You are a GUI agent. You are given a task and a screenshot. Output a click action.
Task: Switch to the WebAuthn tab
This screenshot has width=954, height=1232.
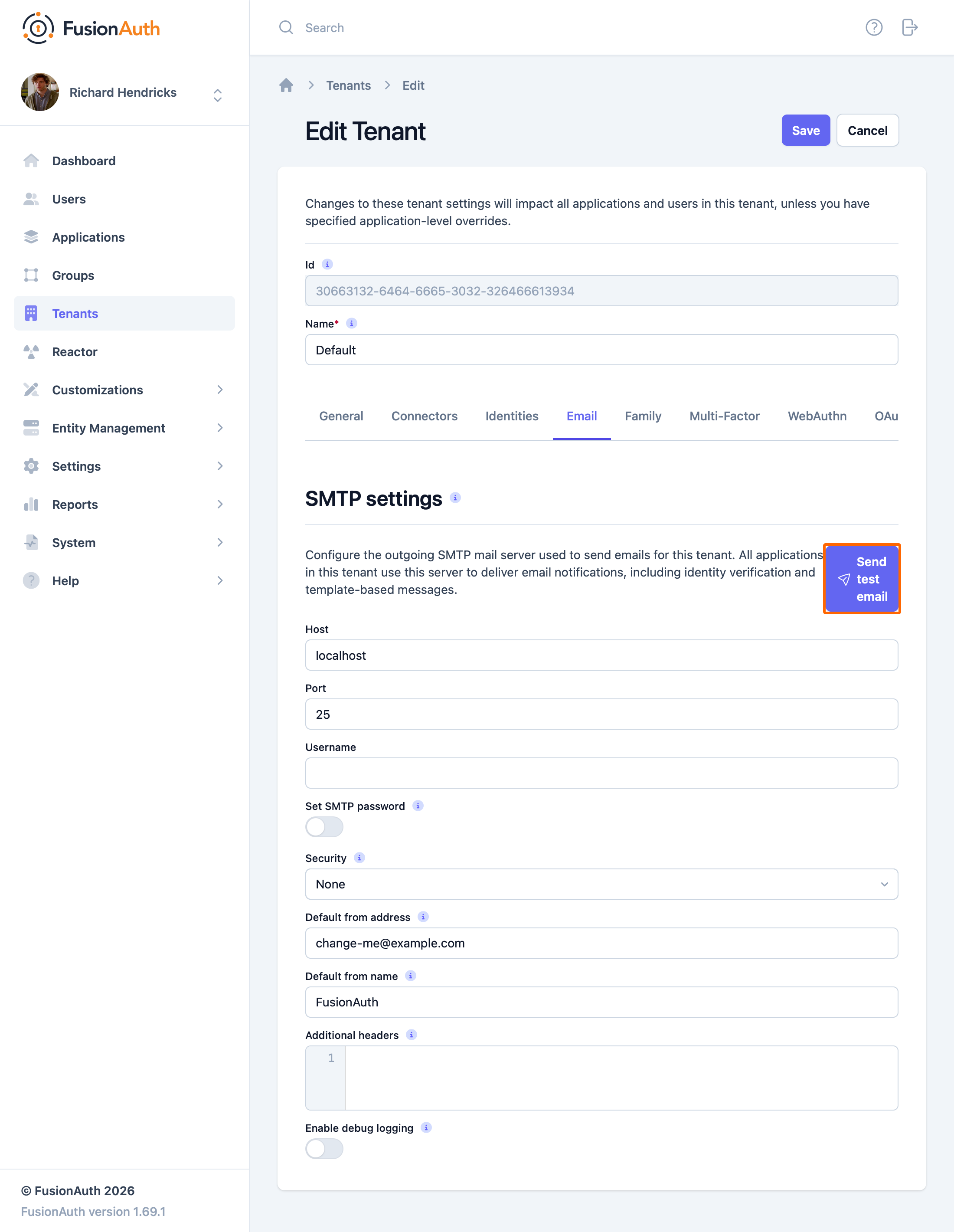[817, 416]
